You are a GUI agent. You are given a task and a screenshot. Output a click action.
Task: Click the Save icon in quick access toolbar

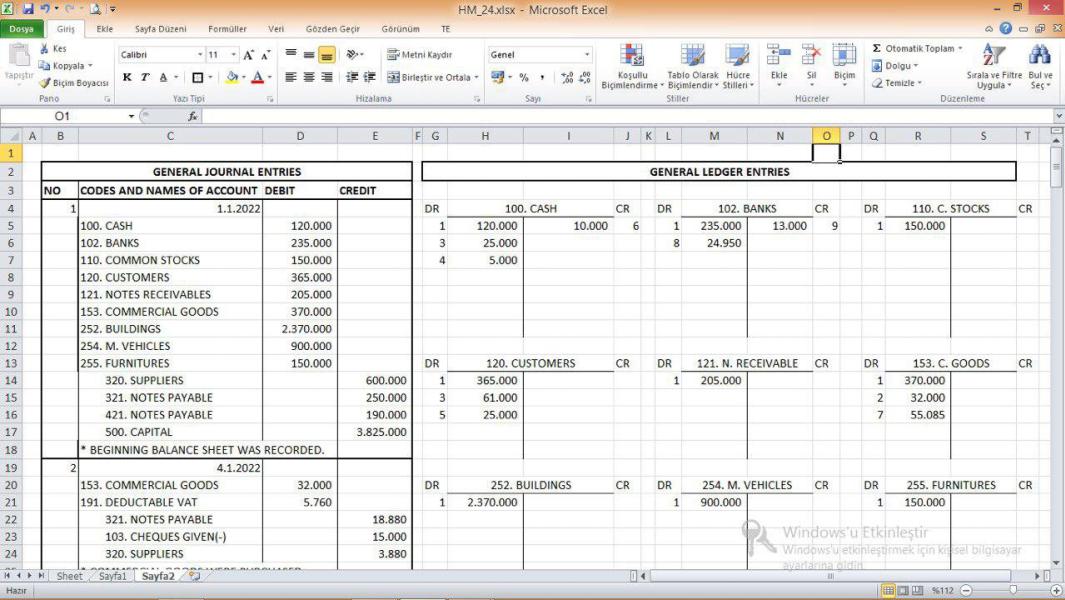[29, 9]
